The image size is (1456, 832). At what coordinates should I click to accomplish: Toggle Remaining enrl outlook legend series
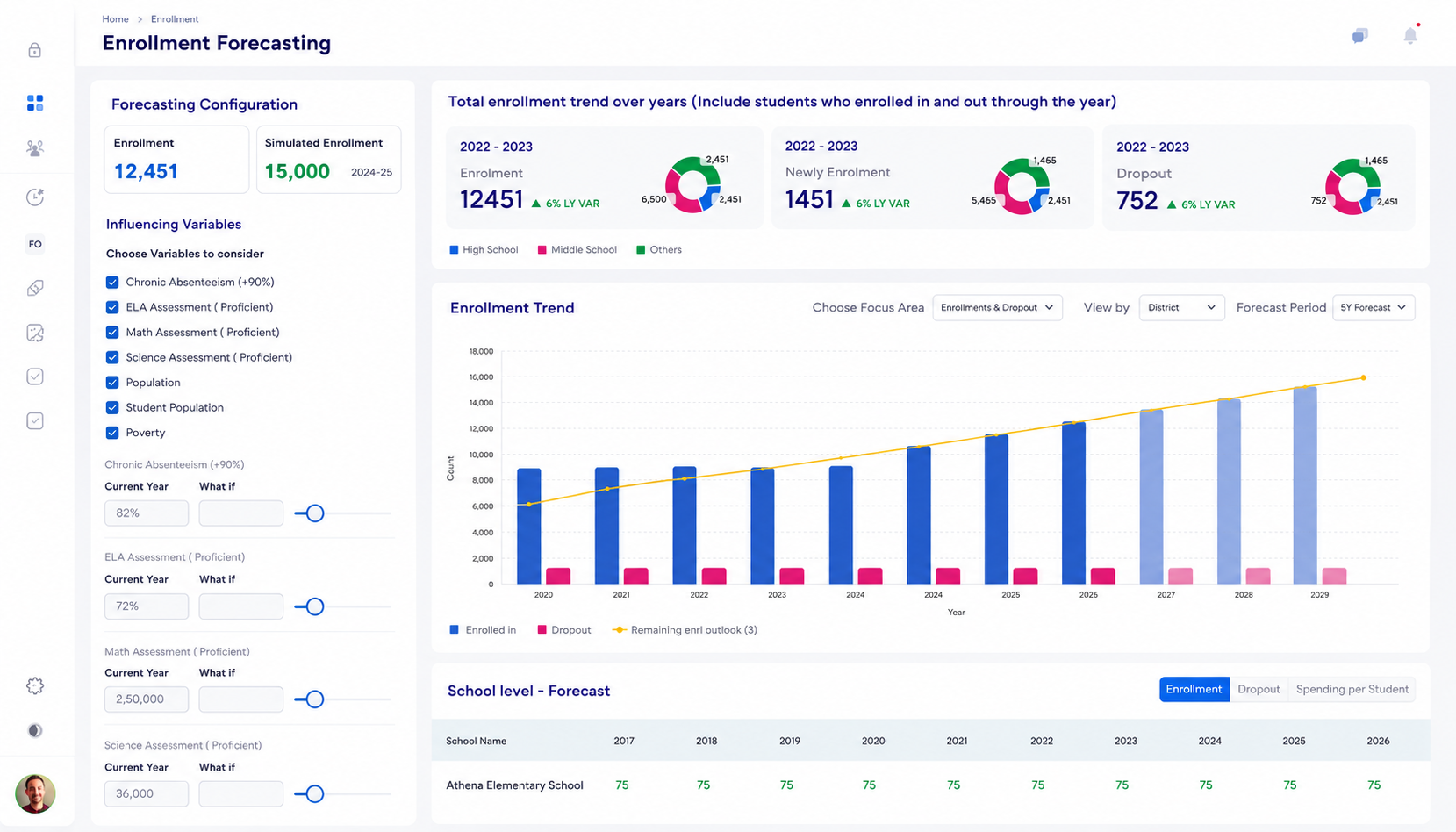coord(685,630)
